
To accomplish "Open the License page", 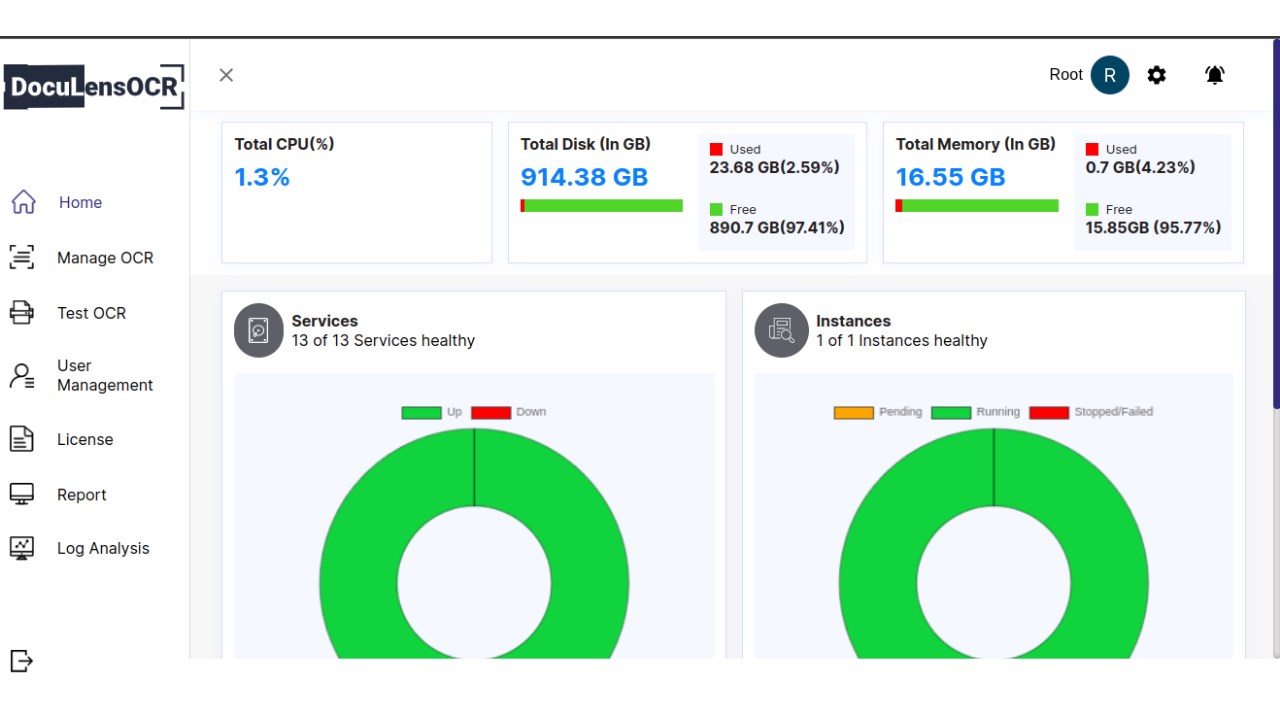I will pyautogui.click(x=85, y=439).
